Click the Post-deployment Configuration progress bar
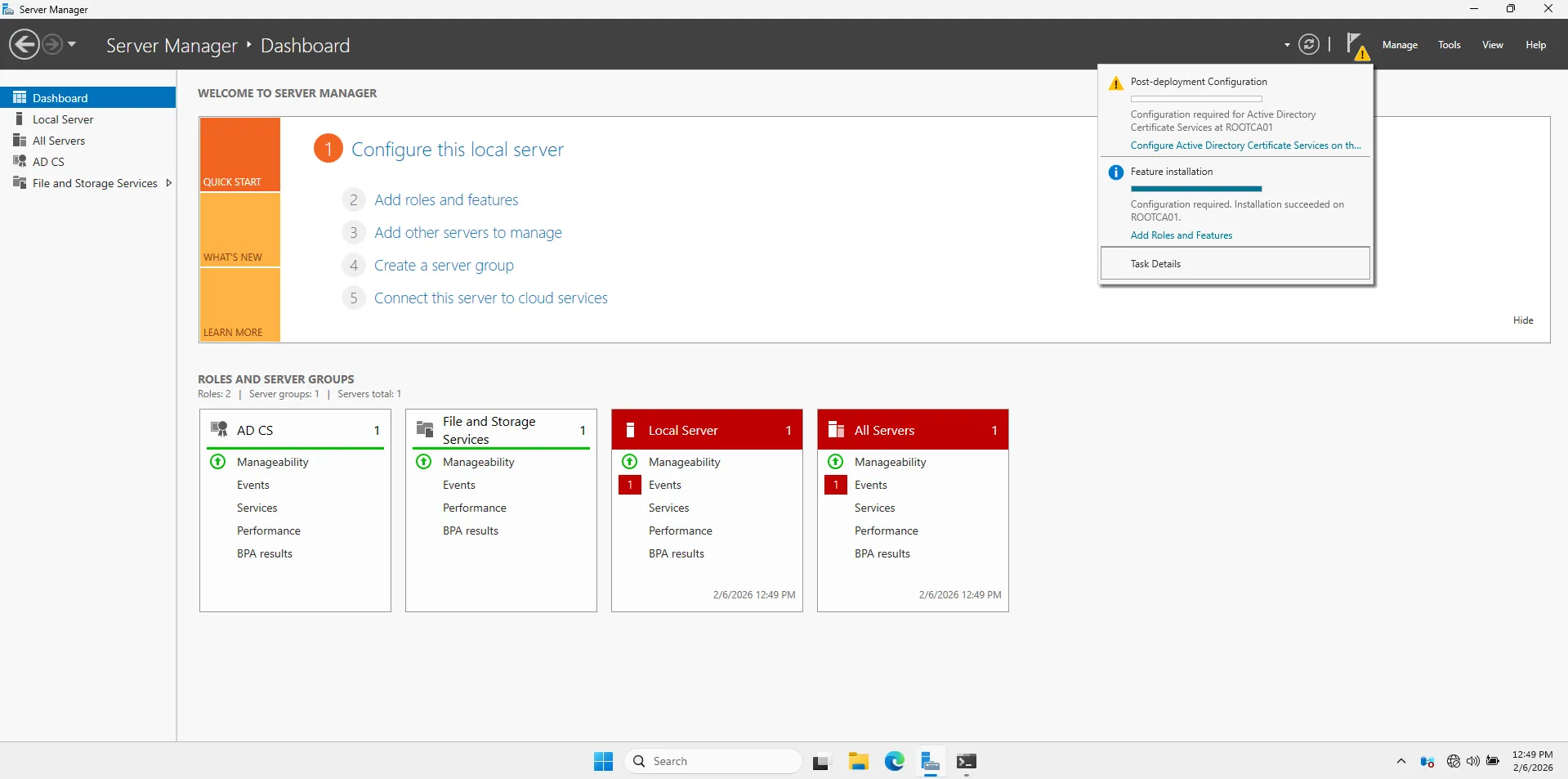 pos(1196,99)
